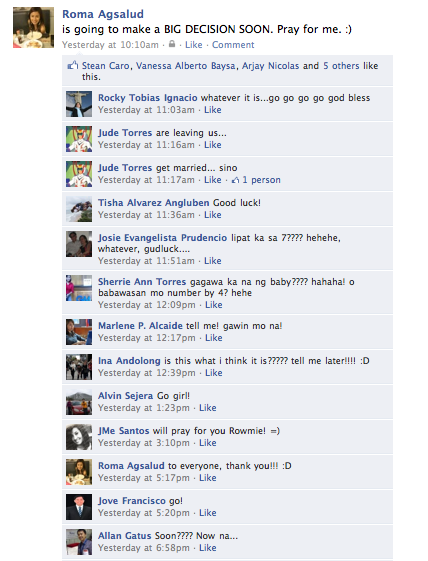Like Allan Gatus's comment
428x561 pixels.
208,548
